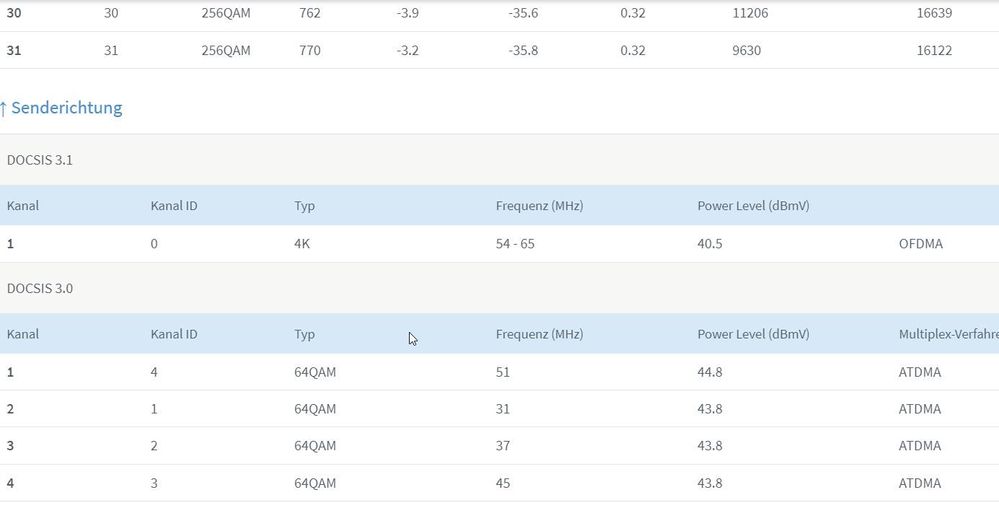Image resolution: width=999 pixels, height=506 pixels.
Task: Click Kanal ID header under DOCSIS 3.1
Action: tap(174, 206)
